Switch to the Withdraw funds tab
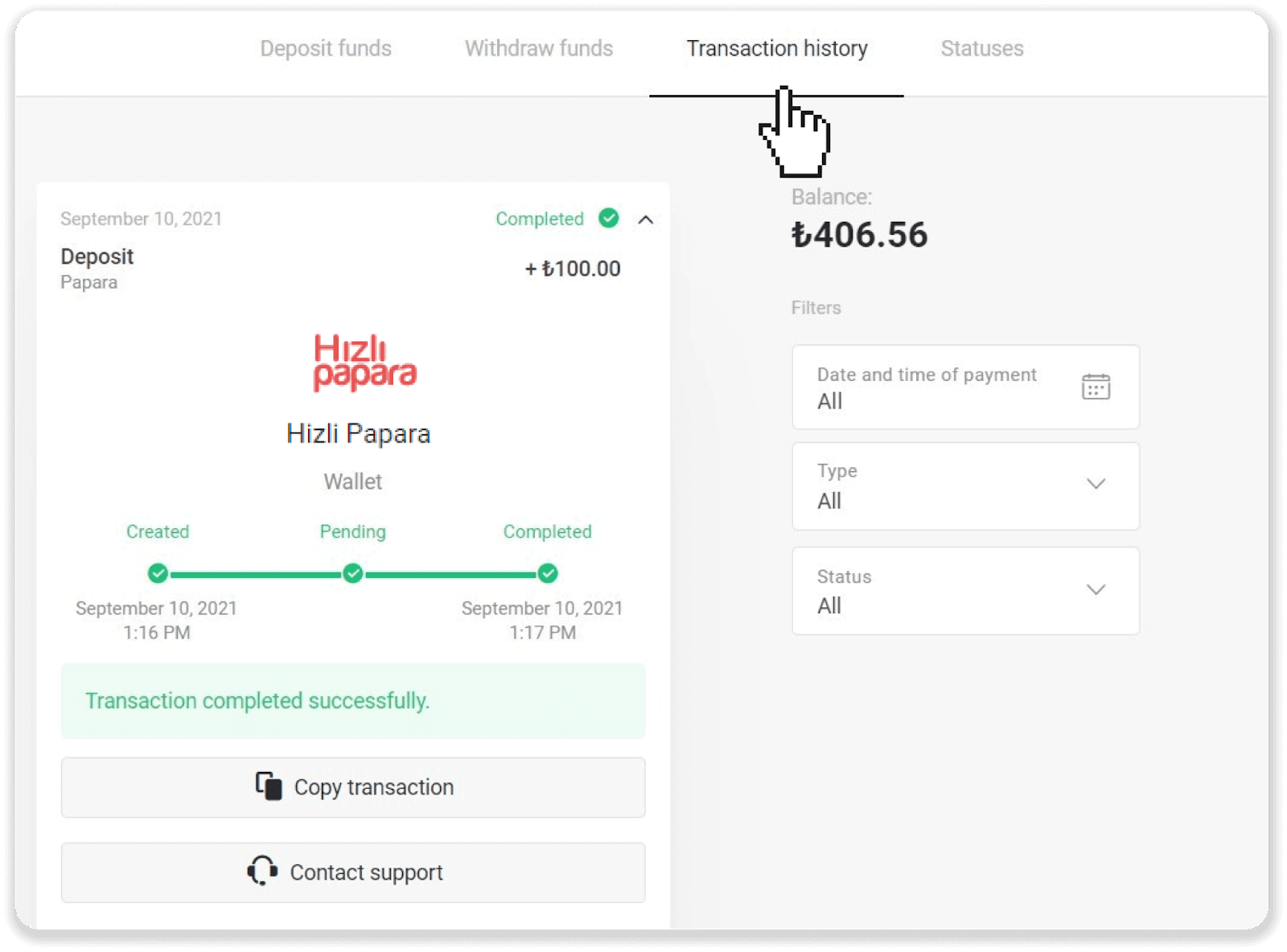1287x952 pixels. (539, 48)
